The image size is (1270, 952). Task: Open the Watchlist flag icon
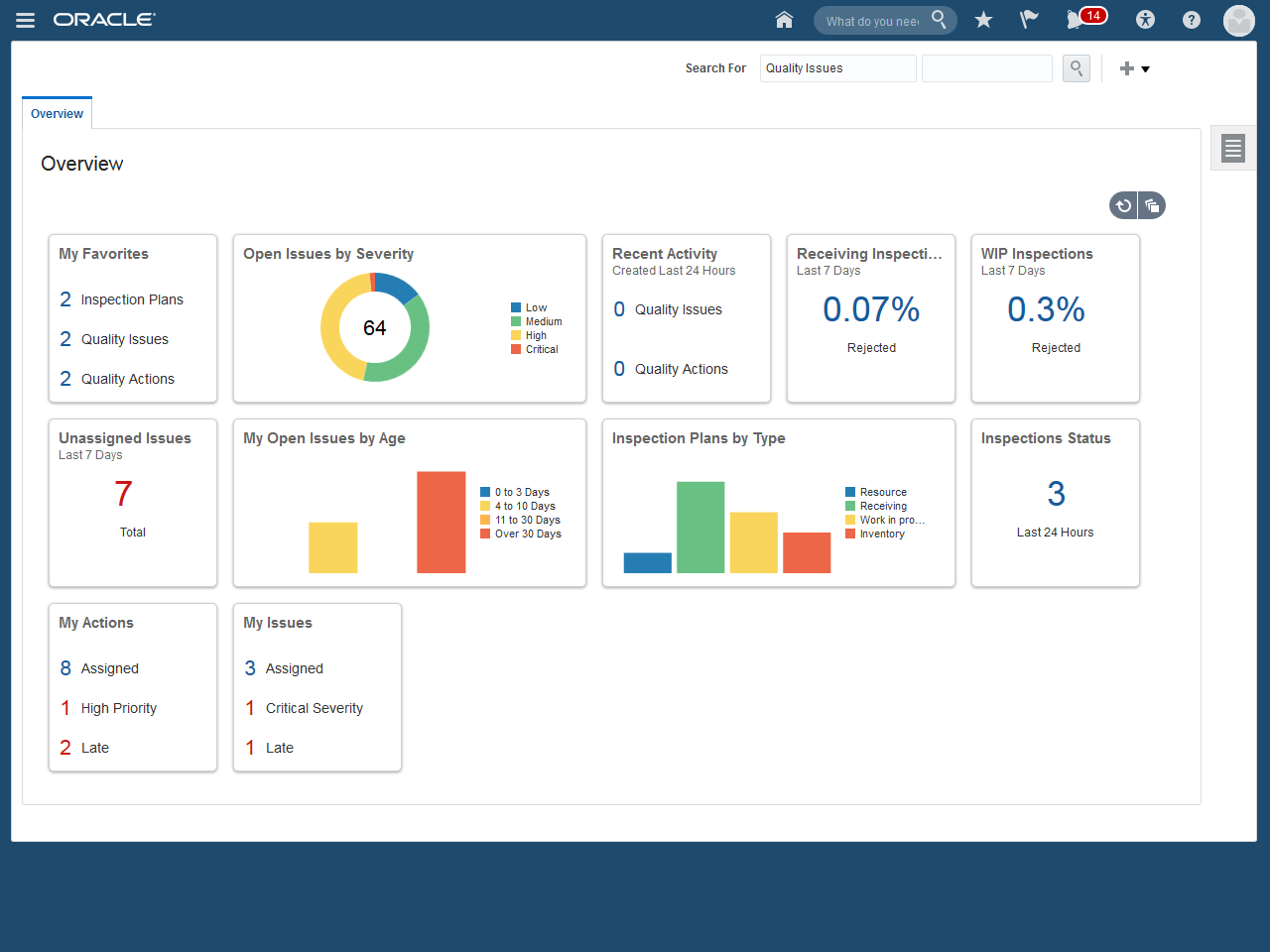(x=1029, y=20)
